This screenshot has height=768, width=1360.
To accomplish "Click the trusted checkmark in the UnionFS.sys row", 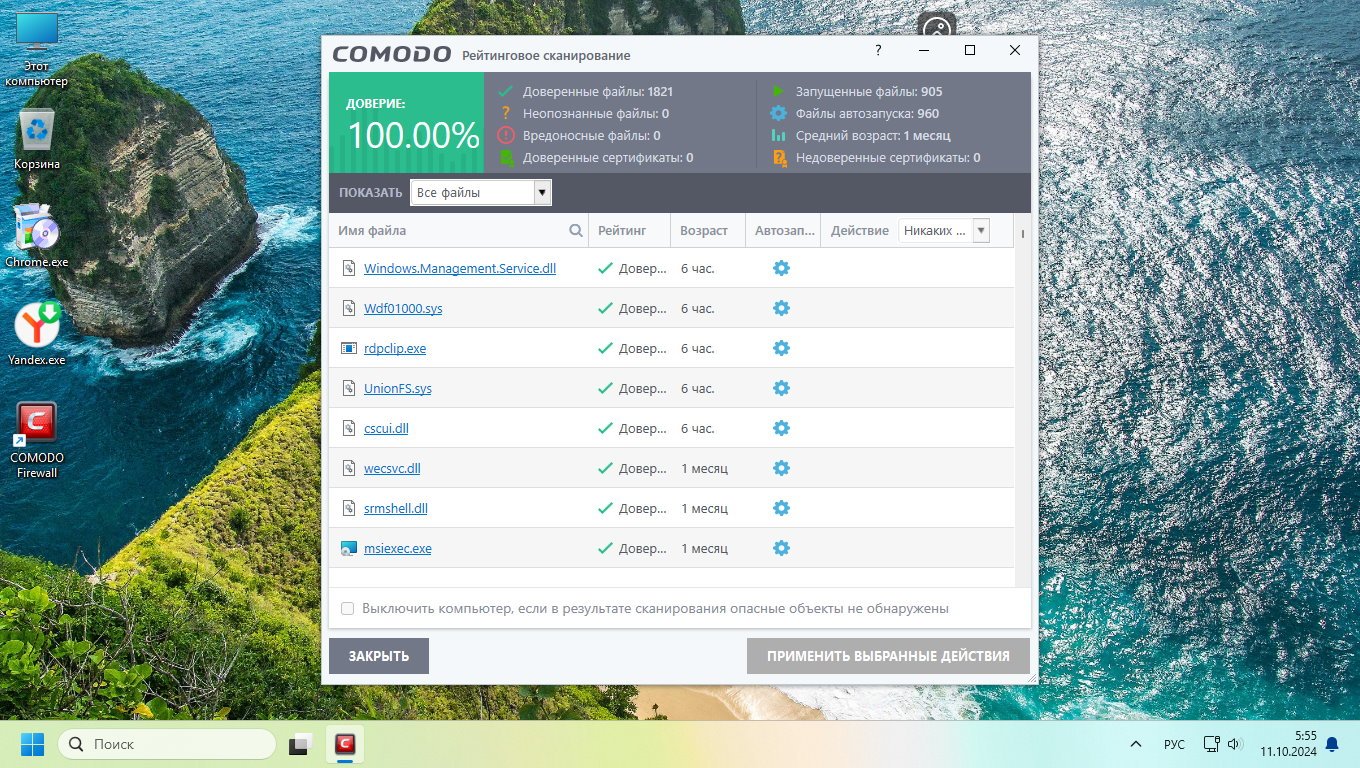I will tap(605, 388).
